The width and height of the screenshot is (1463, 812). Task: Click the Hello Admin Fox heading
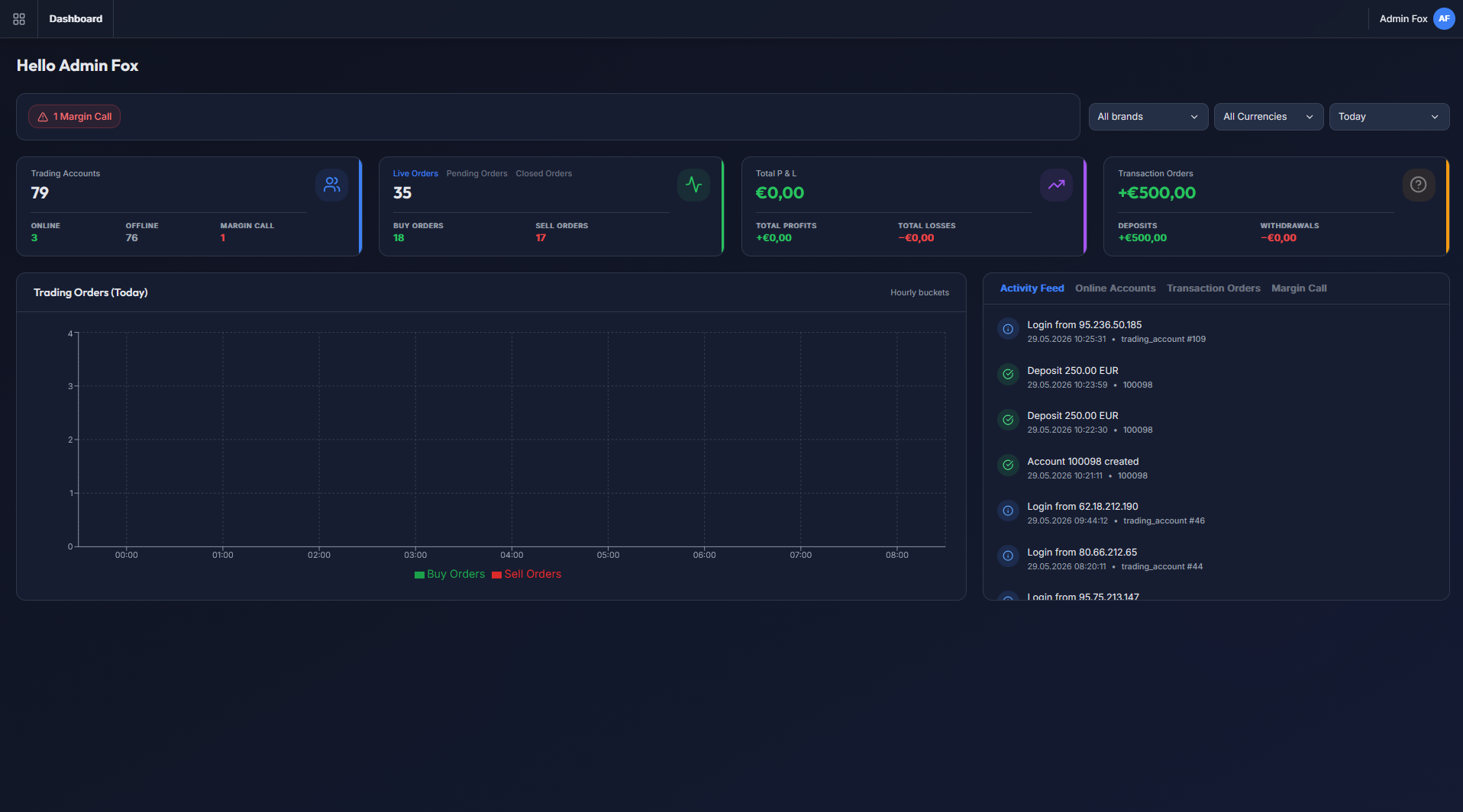coord(78,66)
